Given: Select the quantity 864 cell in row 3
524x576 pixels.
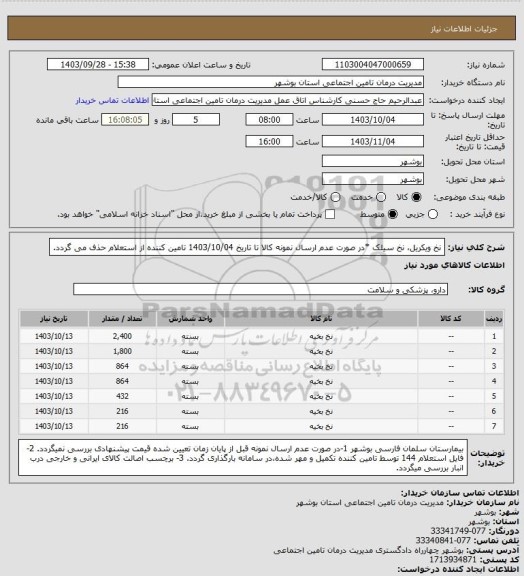Looking at the screenshot, I should coord(122,366).
